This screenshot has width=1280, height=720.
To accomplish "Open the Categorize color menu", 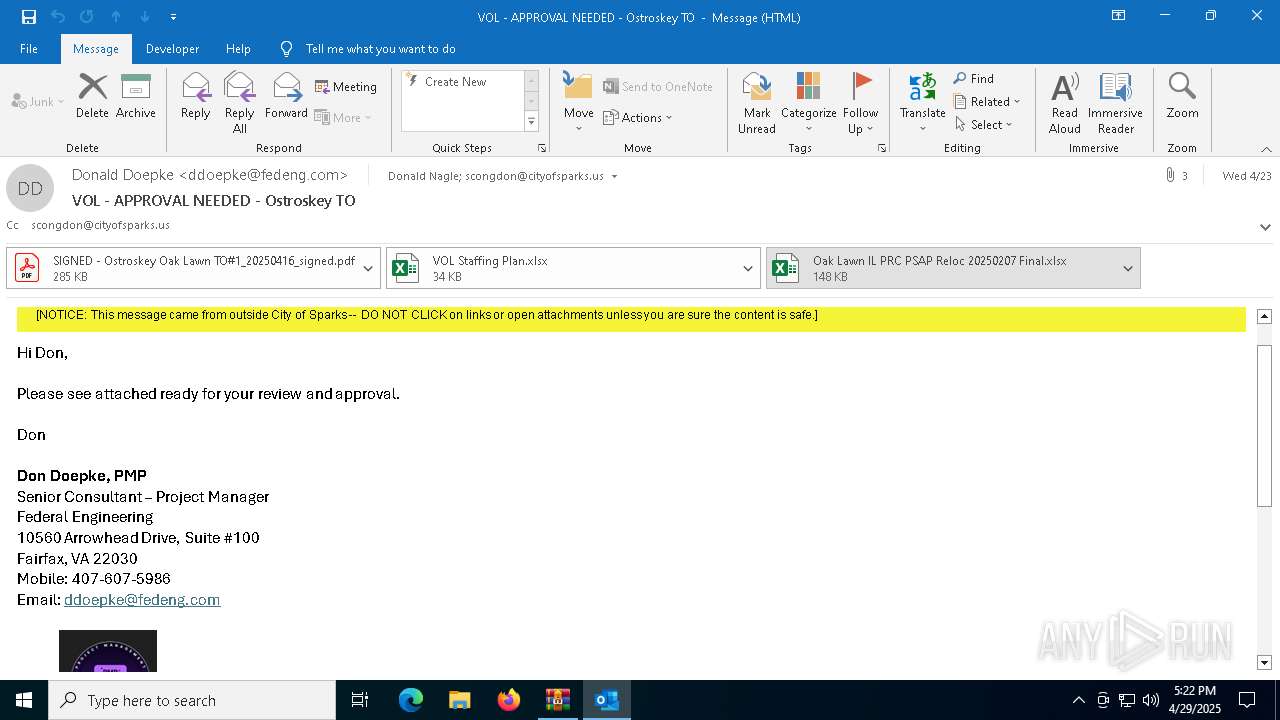I will click(x=808, y=102).
